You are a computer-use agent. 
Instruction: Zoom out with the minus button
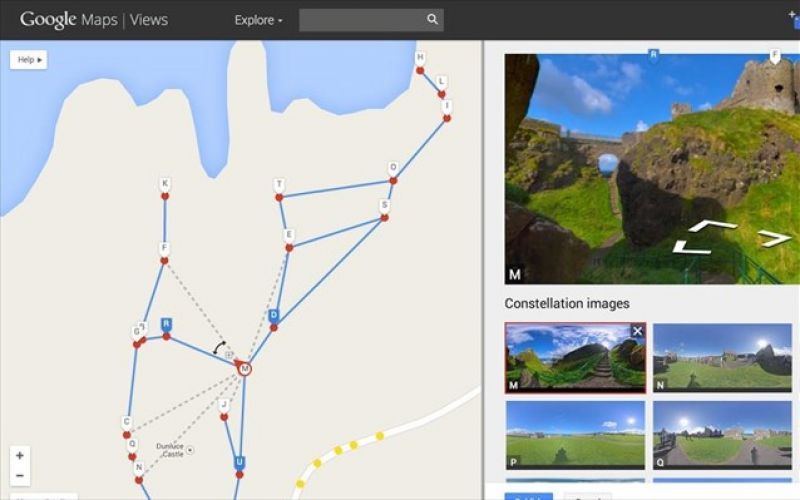(x=20, y=476)
